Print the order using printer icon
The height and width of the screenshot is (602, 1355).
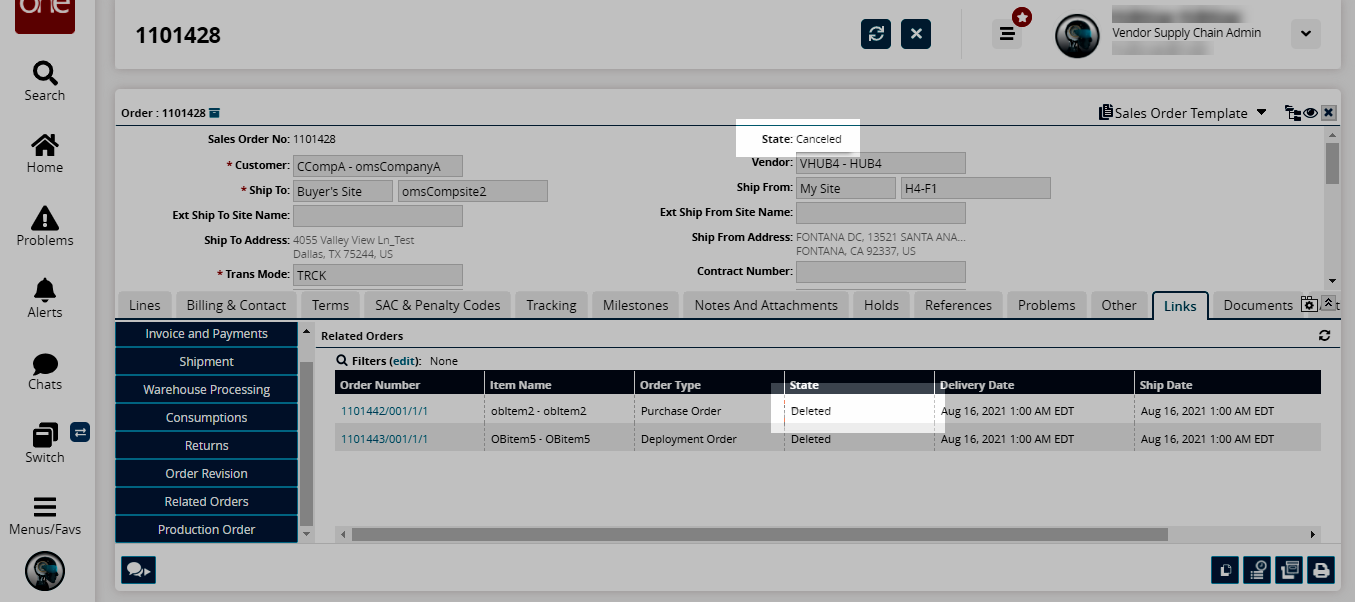pos(1321,570)
